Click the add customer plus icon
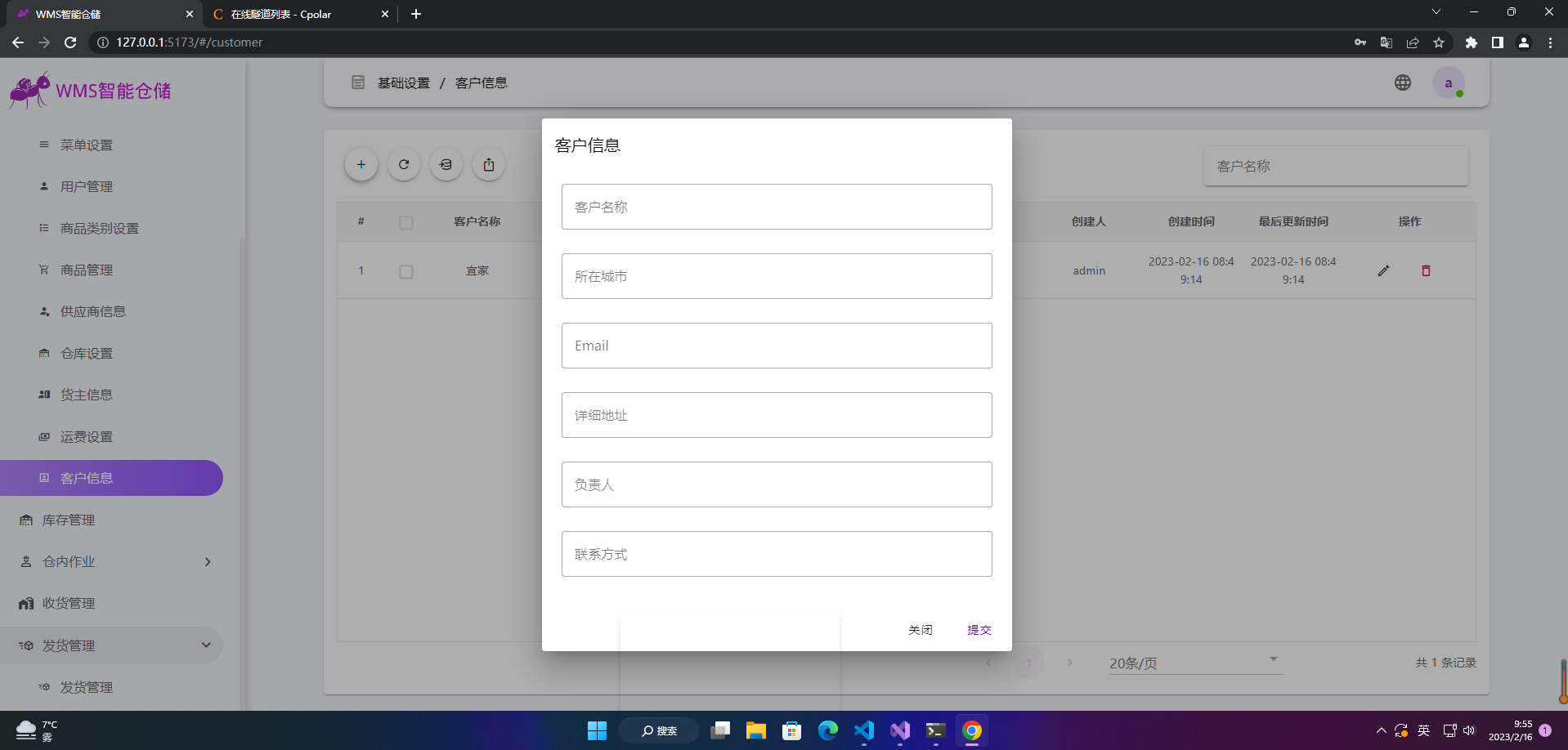The image size is (1568, 750). (x=361, y=164)
